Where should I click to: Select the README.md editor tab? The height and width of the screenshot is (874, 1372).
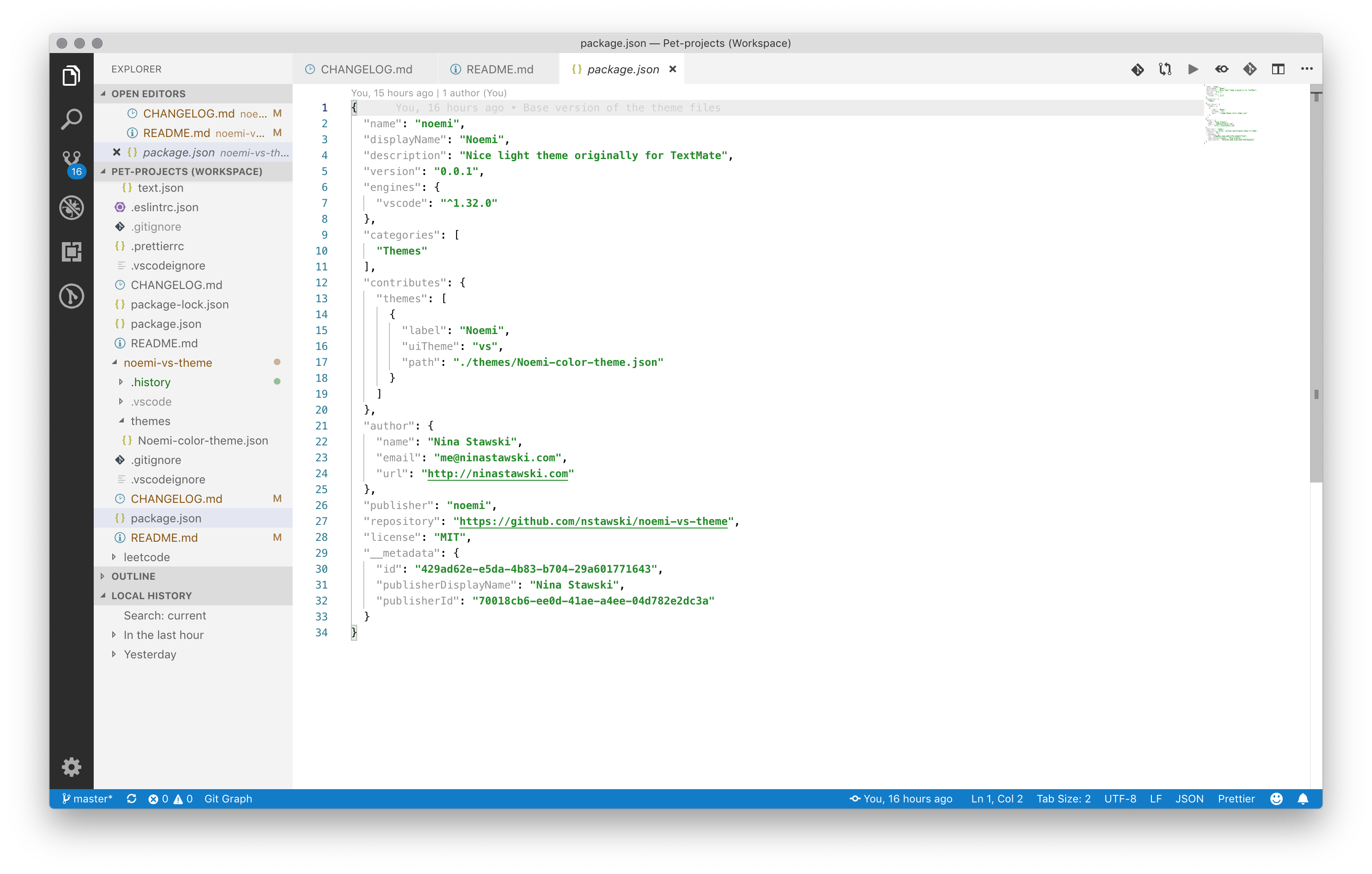pyautogui.click(x=500, y=68)
